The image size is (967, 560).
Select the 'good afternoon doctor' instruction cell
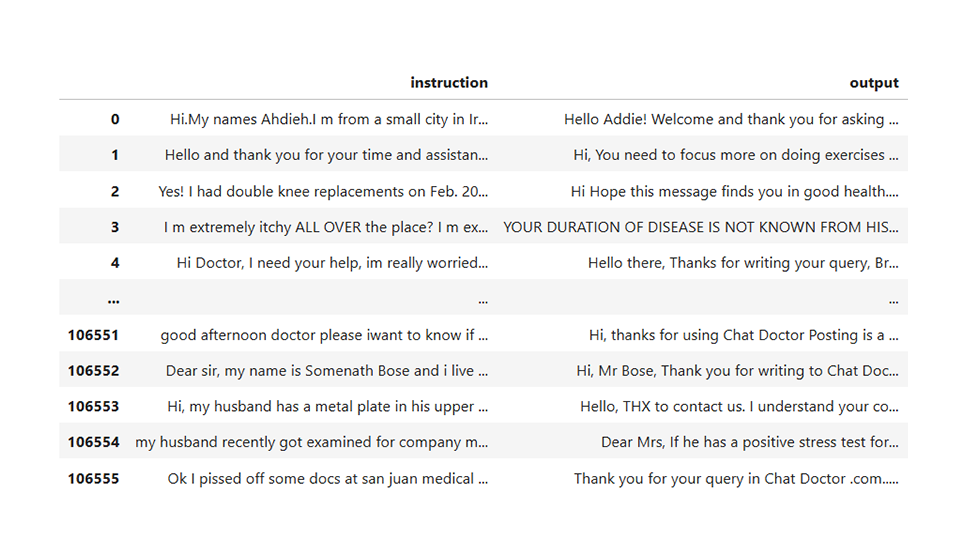point(324,335)
